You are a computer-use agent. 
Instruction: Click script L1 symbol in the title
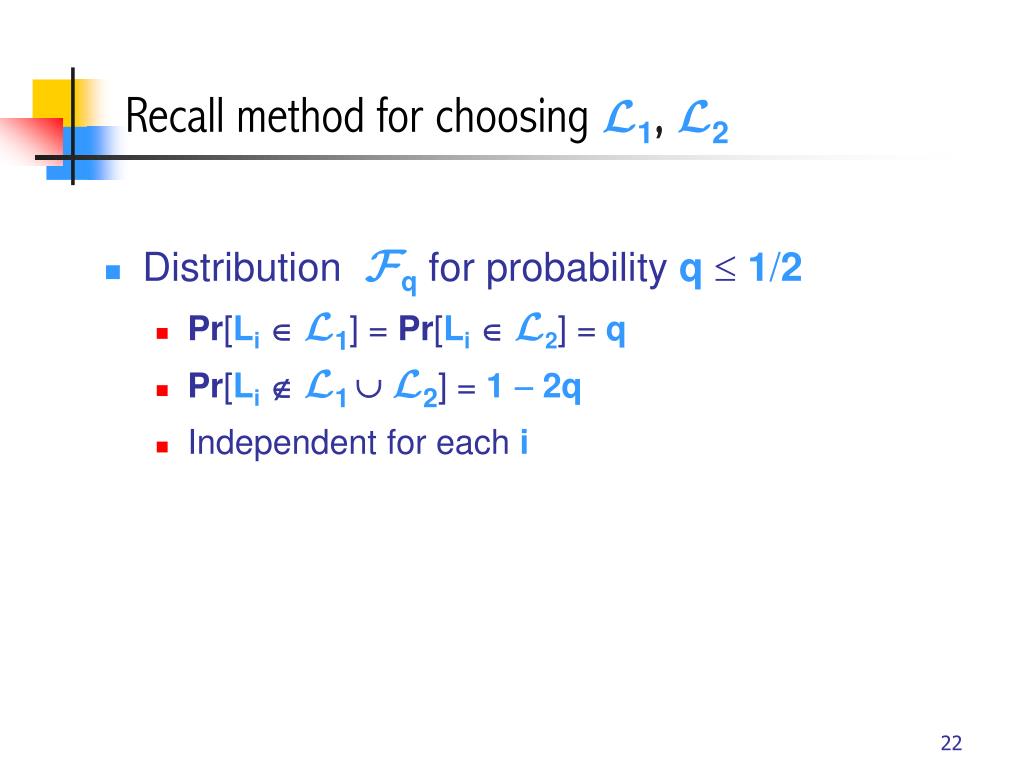pyautogui.click(x=627, y=120)
